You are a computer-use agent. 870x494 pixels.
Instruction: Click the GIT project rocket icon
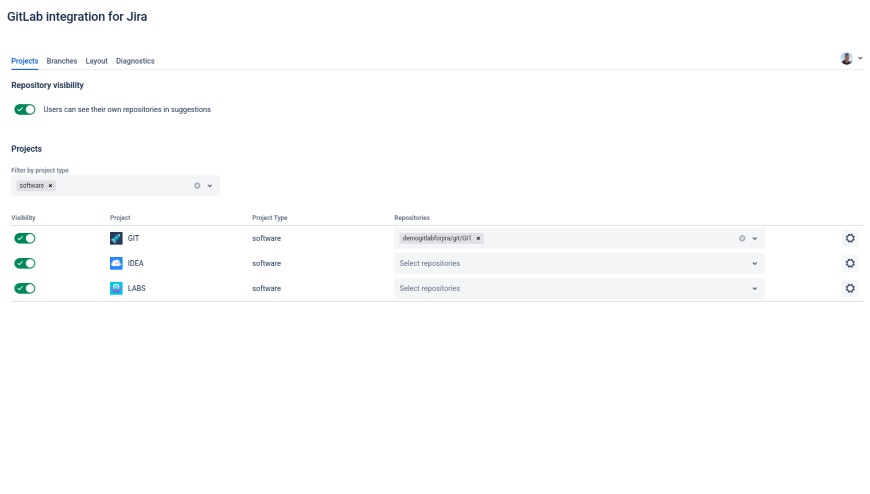coord(116,238)
